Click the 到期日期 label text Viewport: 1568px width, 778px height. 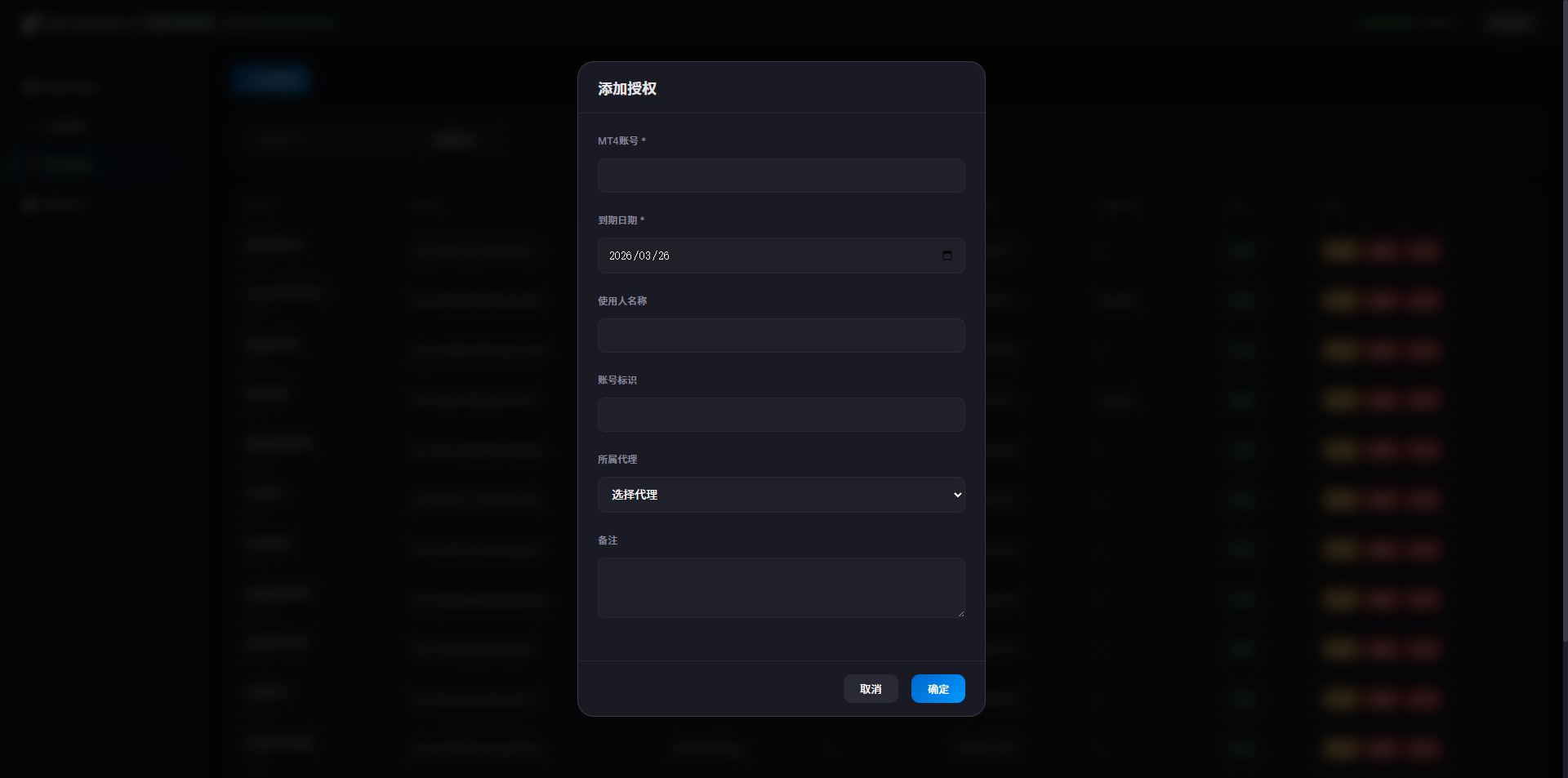click(618, 220)
